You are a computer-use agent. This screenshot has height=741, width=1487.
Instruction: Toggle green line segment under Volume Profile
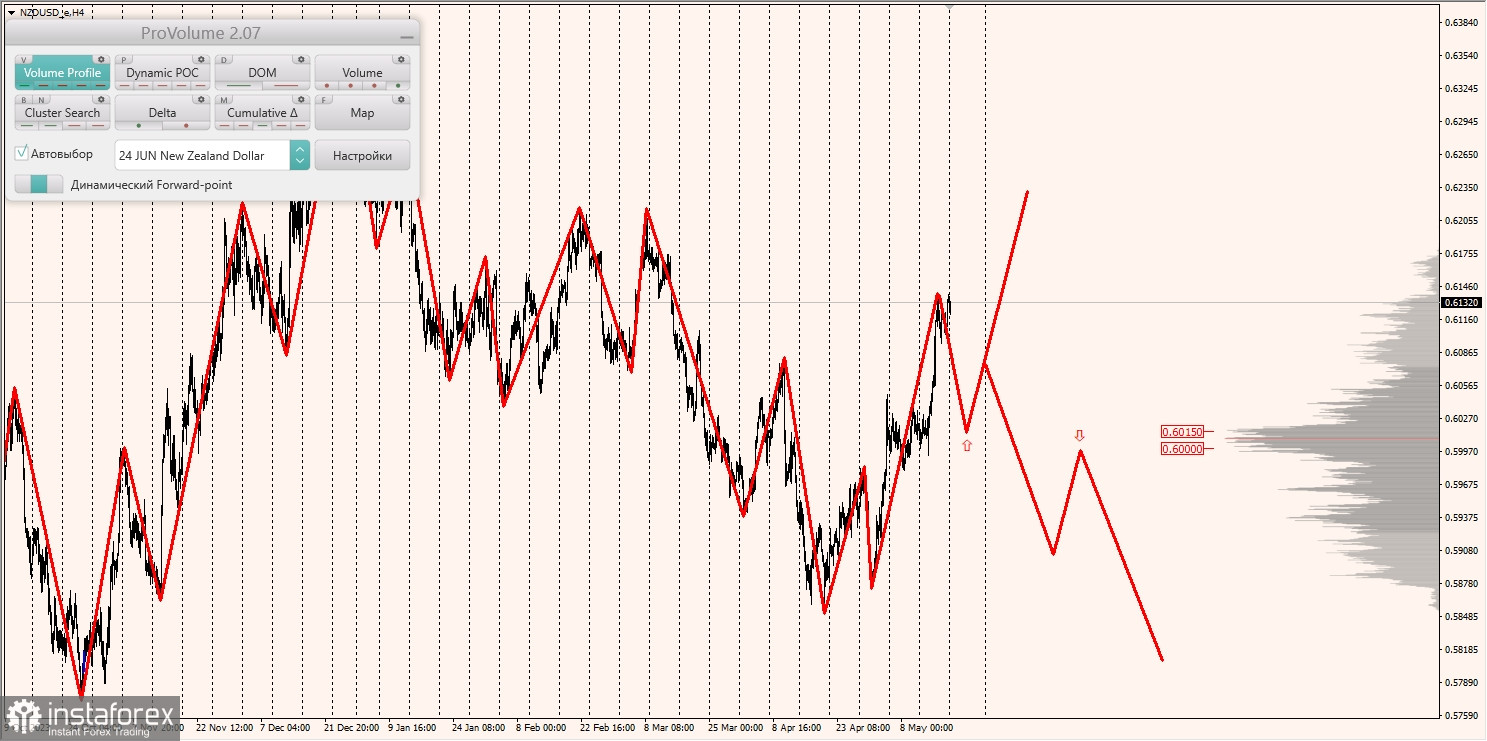[x=25, y=85]
